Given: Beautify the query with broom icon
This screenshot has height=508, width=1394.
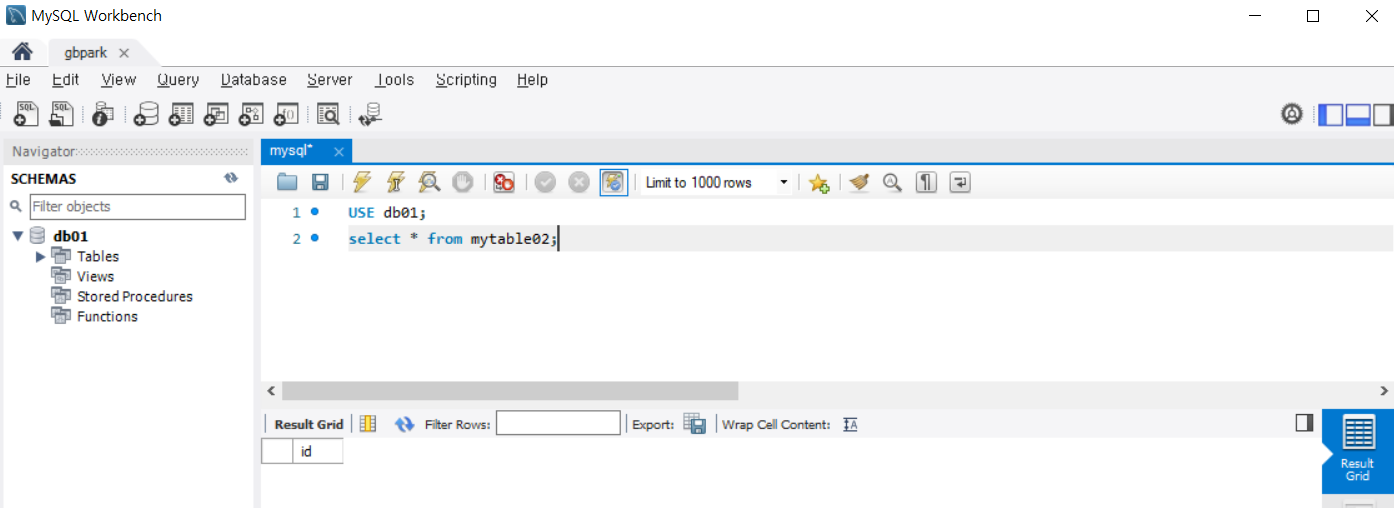Looking at the screenshot, I should [859, 182].
